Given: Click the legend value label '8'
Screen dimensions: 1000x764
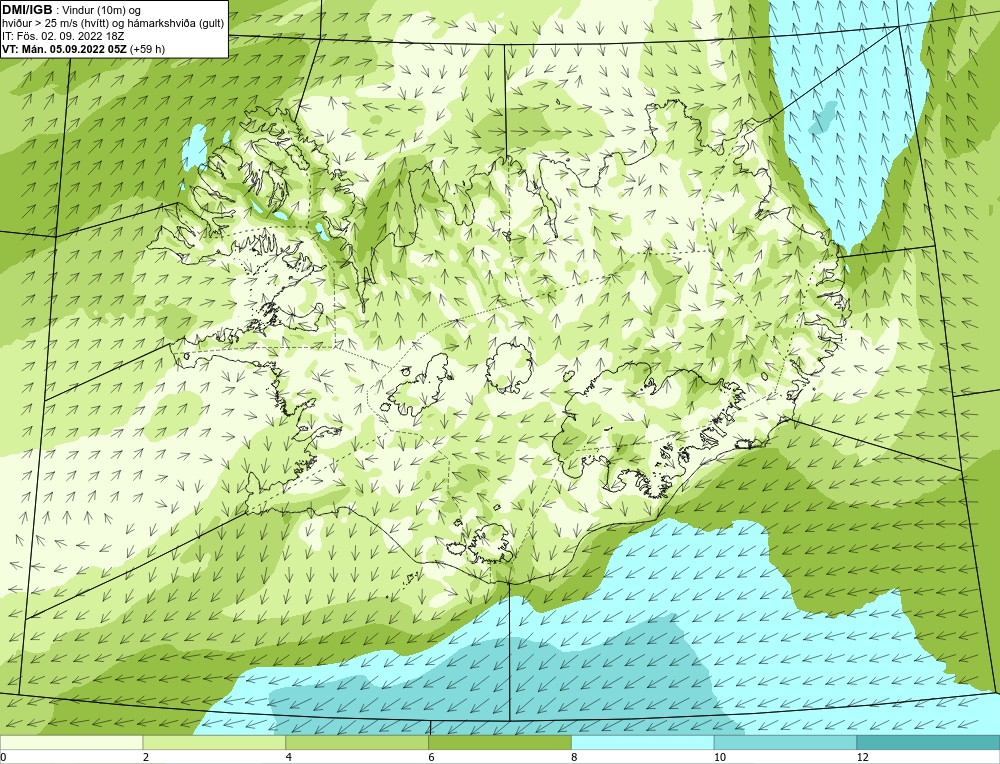Looking at the screenshot, I should (575, 757).
